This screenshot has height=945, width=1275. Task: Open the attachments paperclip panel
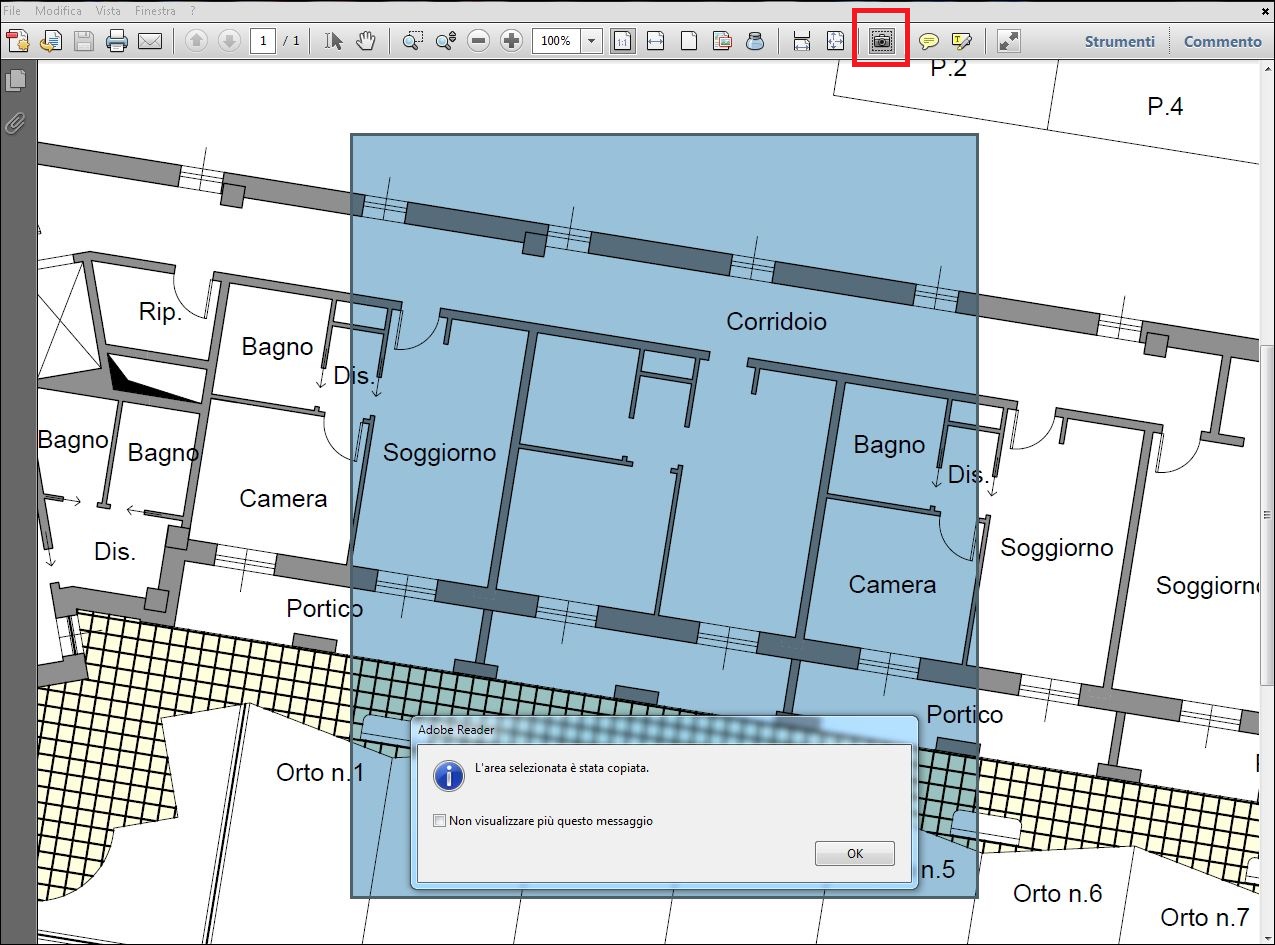coord(15,123)
